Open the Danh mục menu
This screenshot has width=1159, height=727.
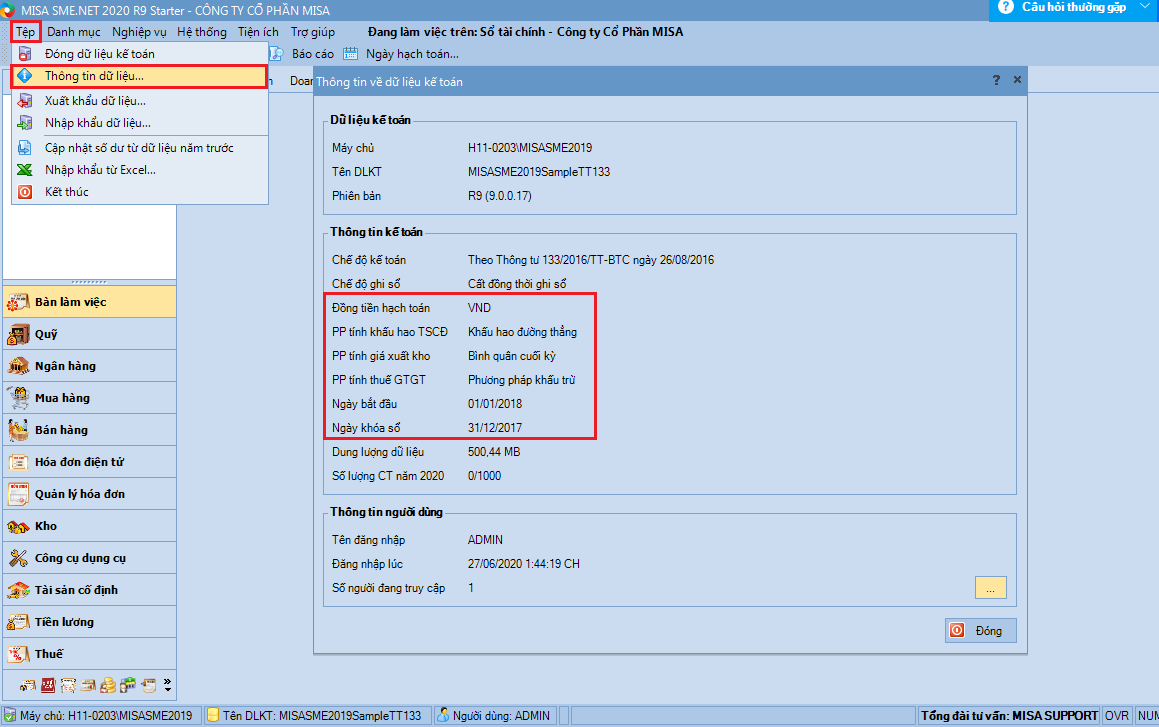[x=74, y=32]
